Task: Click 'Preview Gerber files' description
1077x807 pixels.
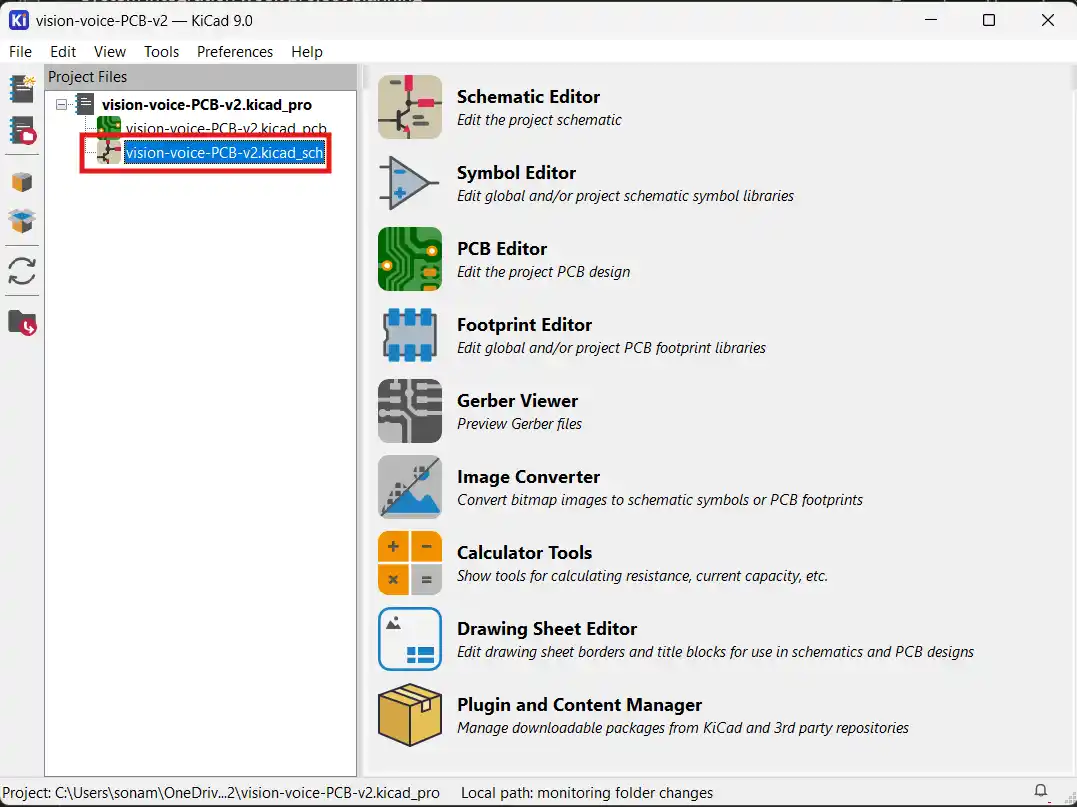Action: [x=519, y=424]
